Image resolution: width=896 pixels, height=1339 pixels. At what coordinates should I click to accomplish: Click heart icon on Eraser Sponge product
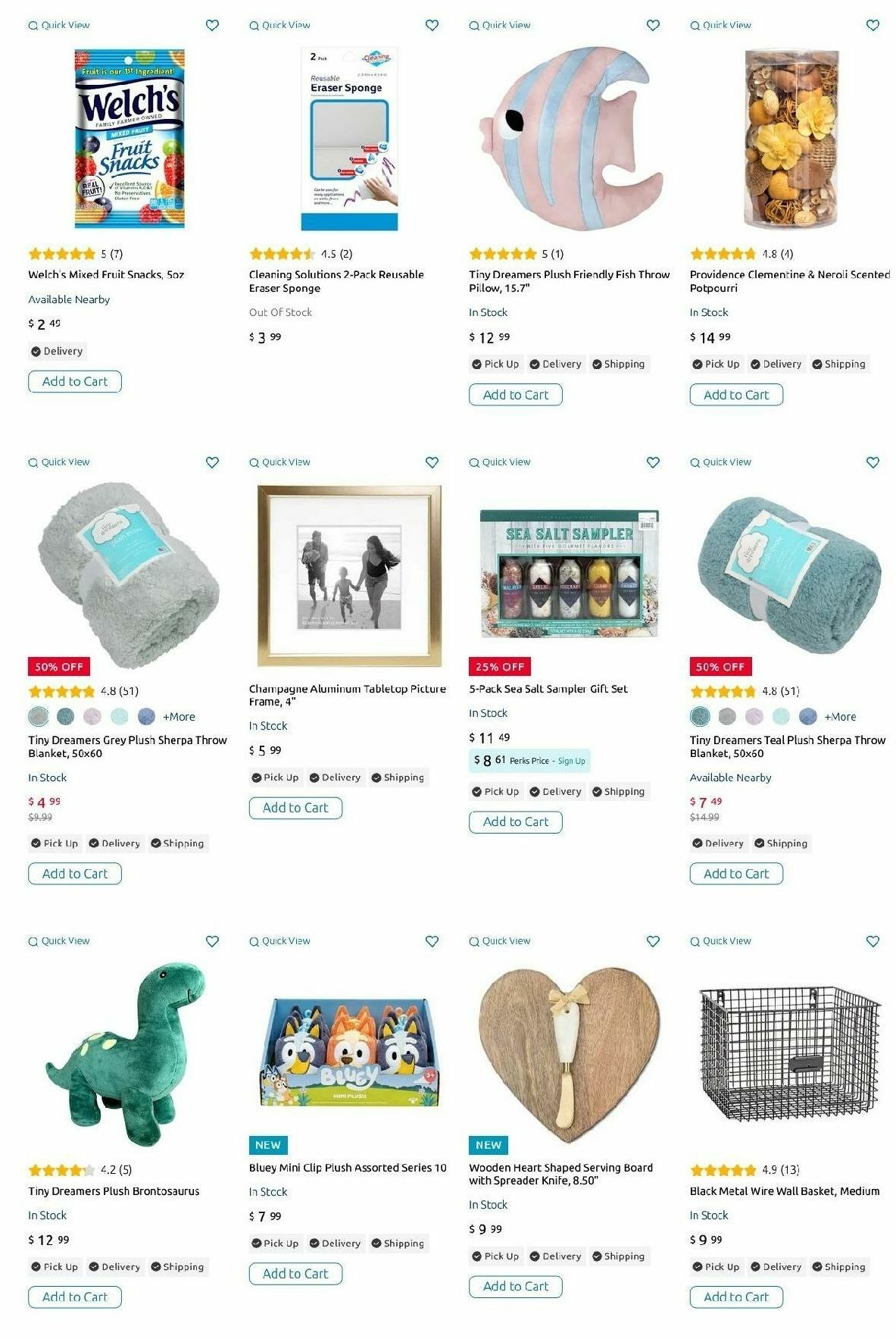point(432,25)
